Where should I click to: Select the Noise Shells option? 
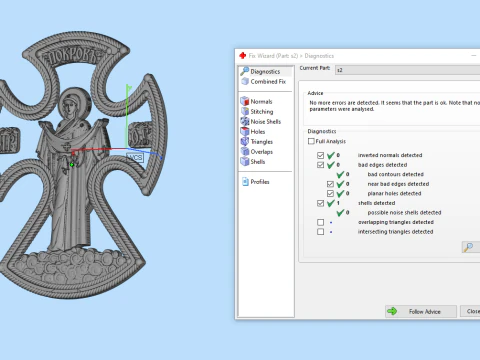[x=266, y=121]
